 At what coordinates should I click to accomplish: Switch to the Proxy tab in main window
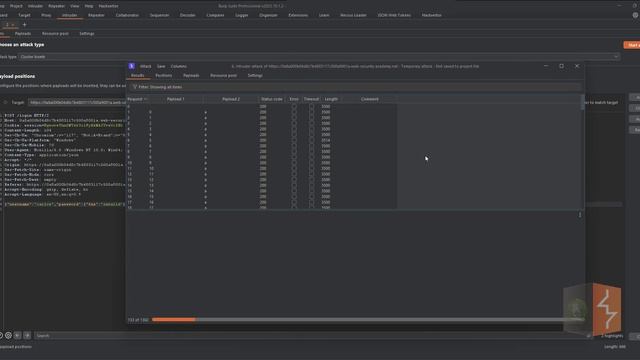(x=46, y=15)
